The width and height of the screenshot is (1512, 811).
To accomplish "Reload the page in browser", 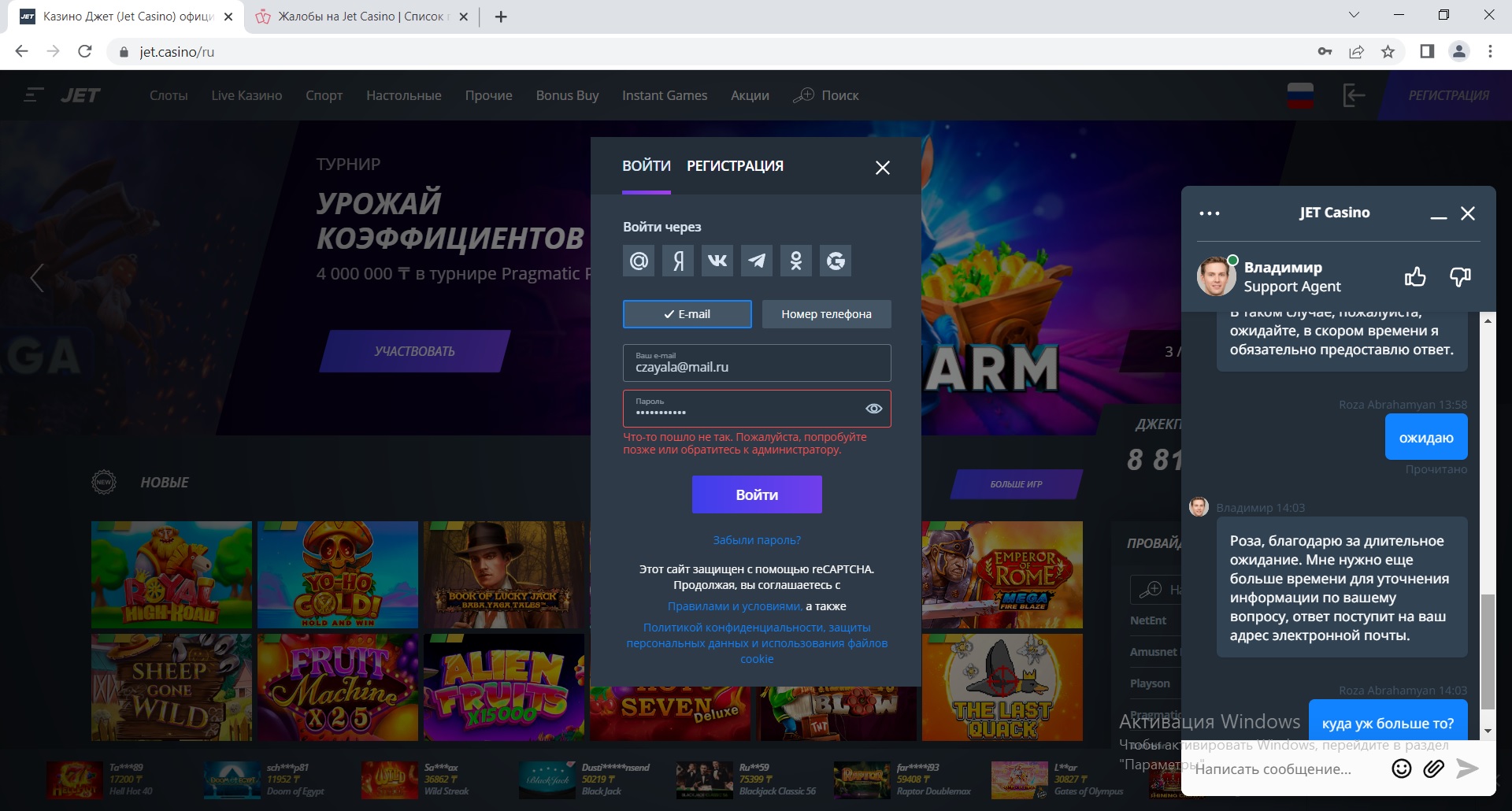I will pos(85,51).
